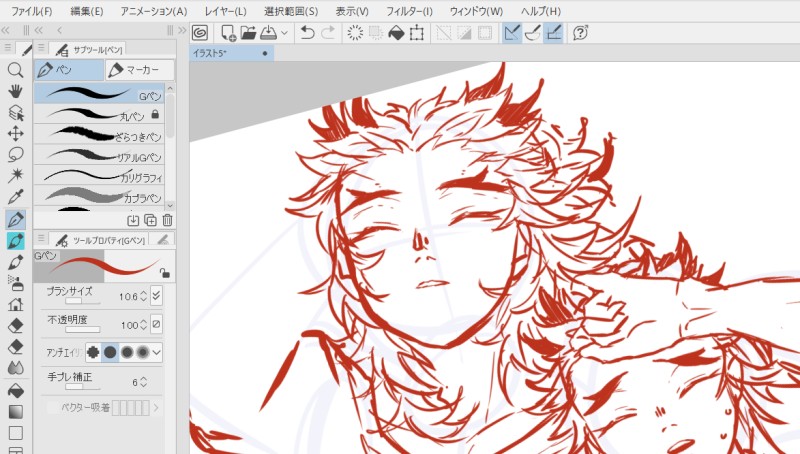Viewport: 800px width, 454px height.
Task: Choose the Gペン sub tool
Action: [99, 94]
